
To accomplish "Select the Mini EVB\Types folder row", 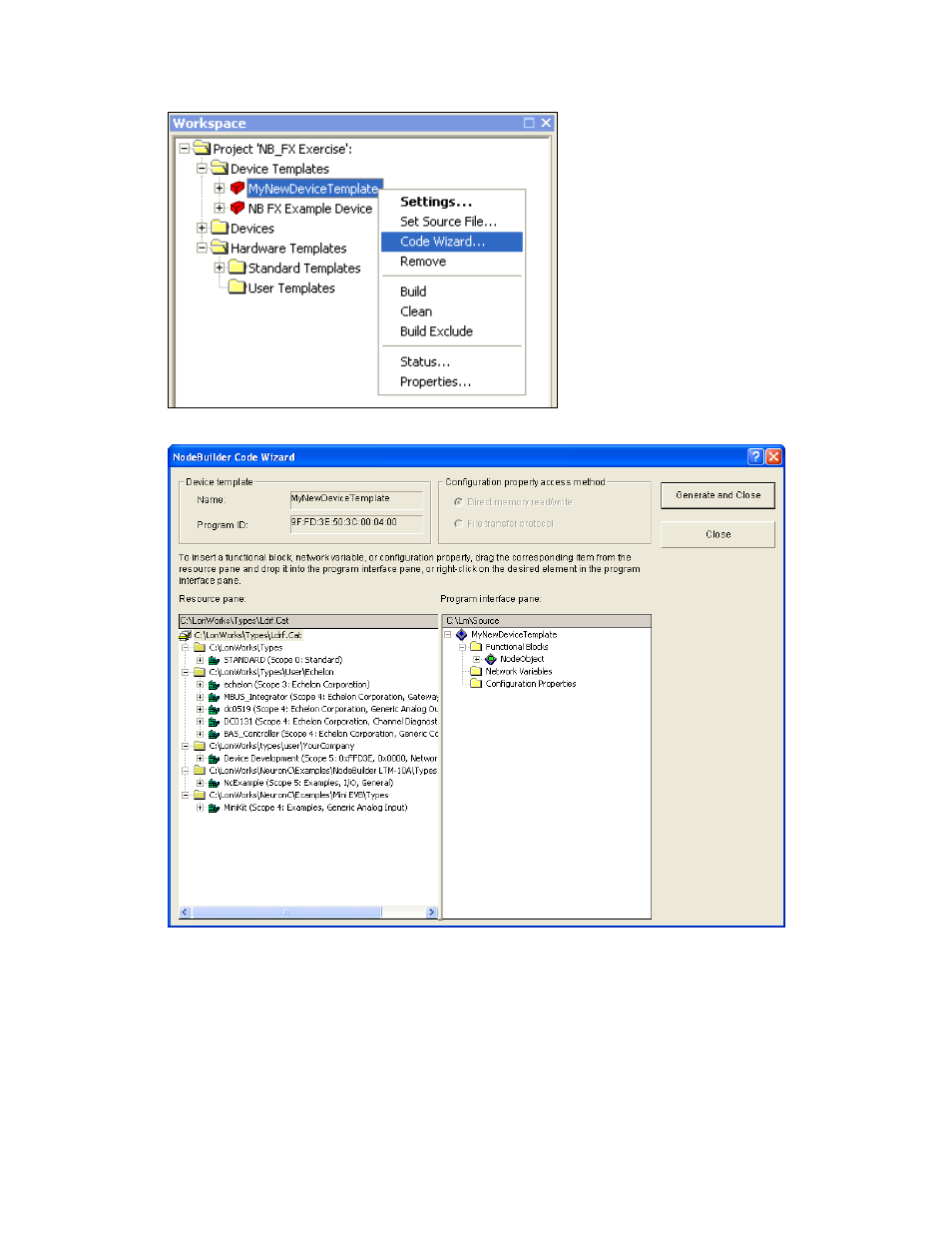I will [x=298, y=796].
